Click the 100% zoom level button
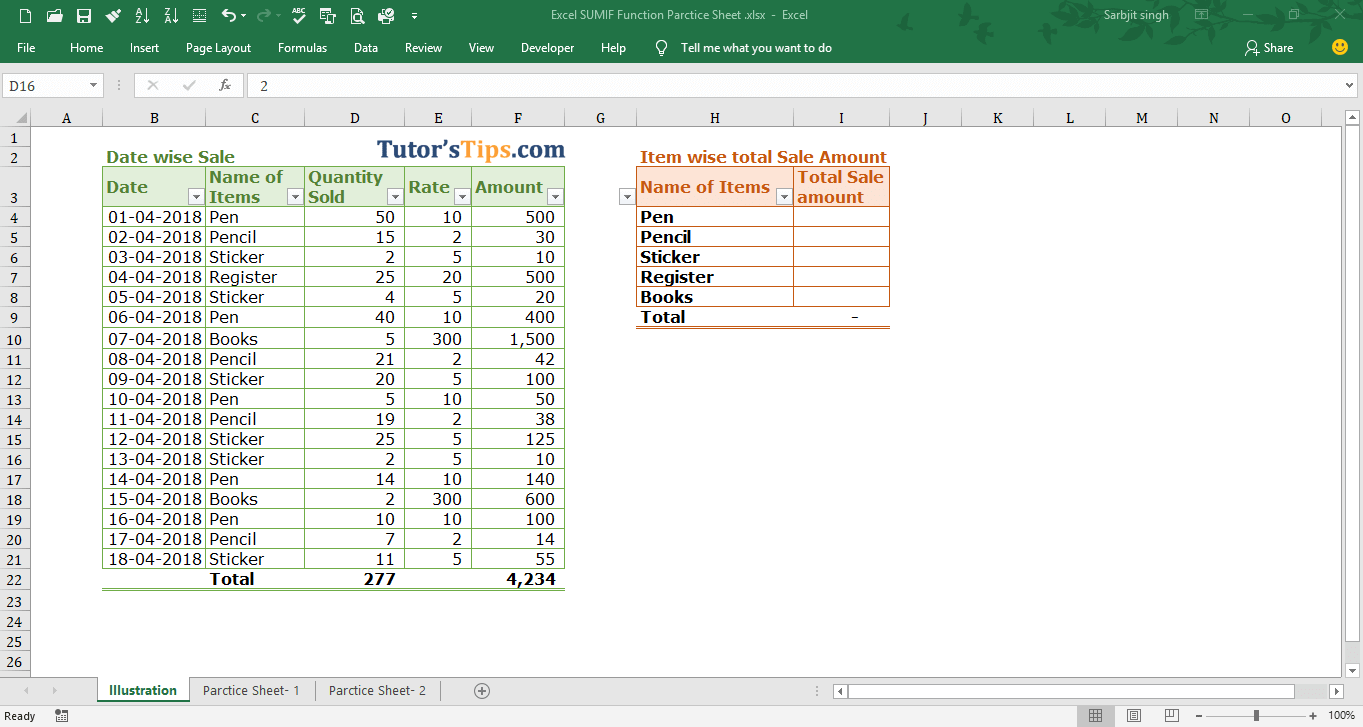 [1341, 716]
